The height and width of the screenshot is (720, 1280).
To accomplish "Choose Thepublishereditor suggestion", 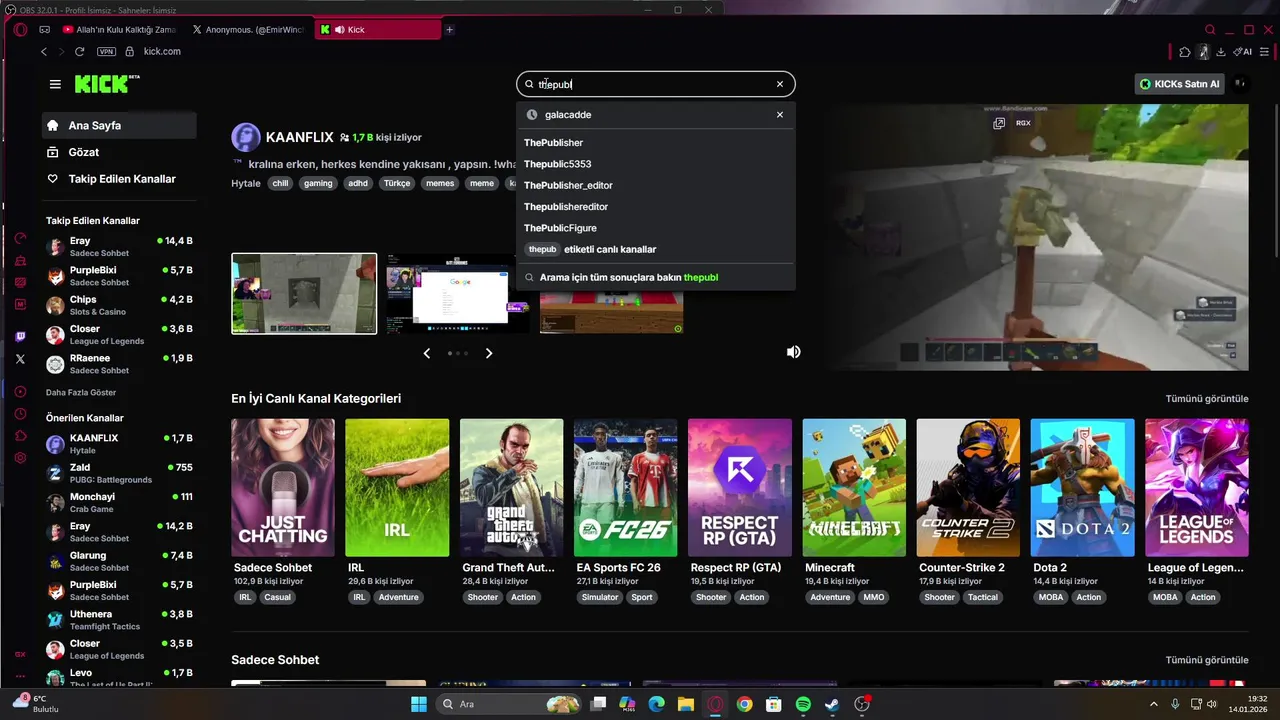I will (566, 207).
